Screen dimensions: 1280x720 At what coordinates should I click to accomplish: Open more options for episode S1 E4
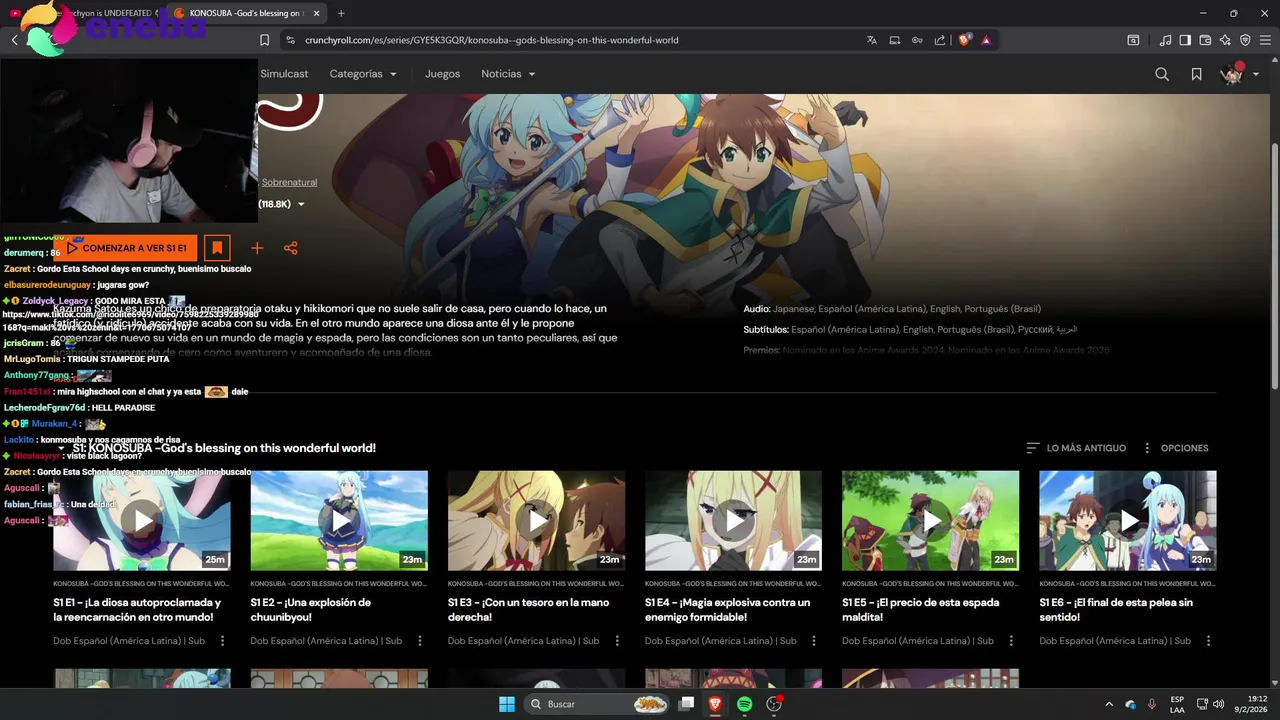point(814,641)
